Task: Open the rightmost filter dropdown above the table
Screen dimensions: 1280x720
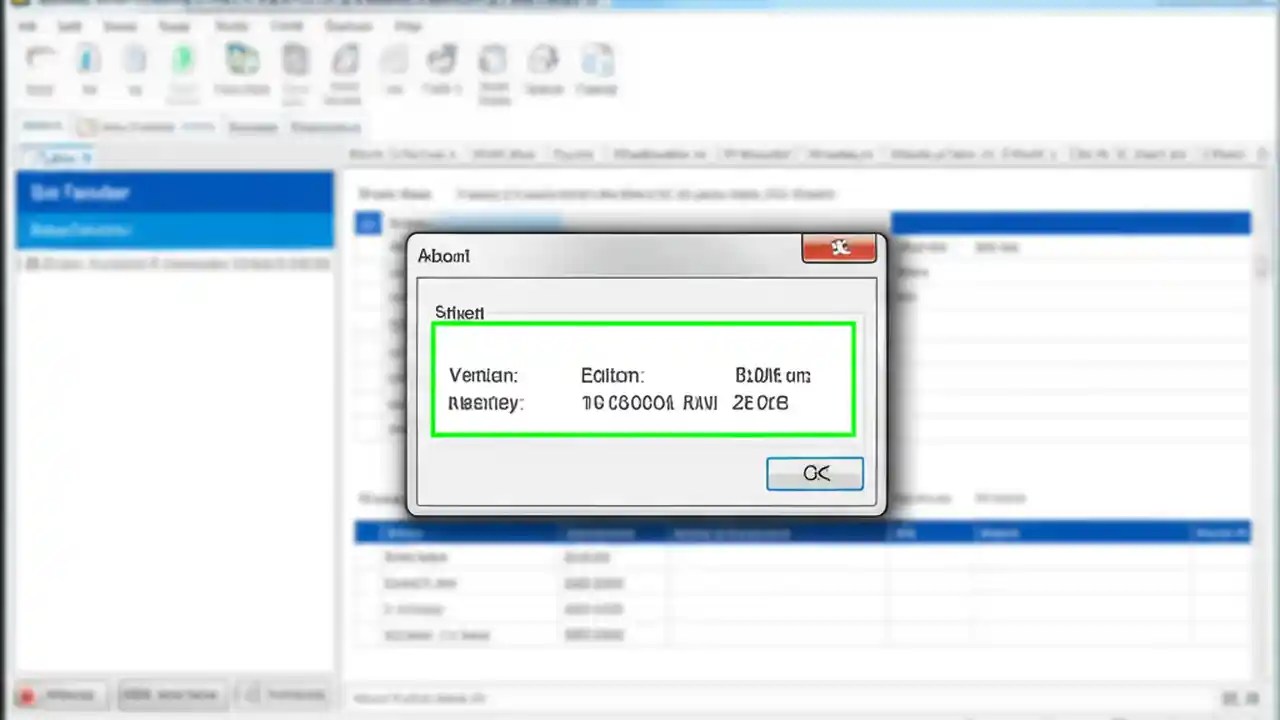Action: click(1225, 154)
